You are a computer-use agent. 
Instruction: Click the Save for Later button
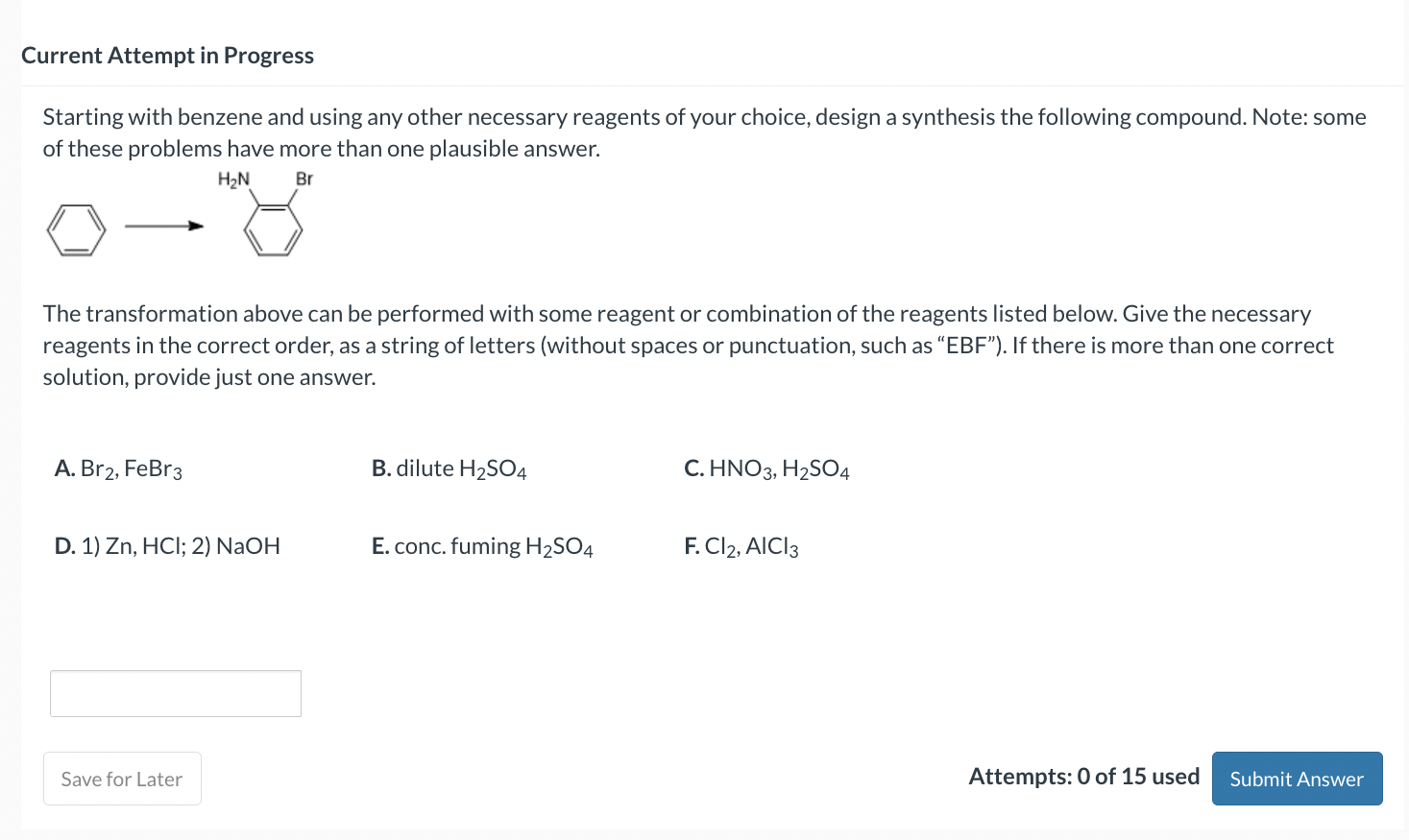pyautogui.click(x=122, y=779)
